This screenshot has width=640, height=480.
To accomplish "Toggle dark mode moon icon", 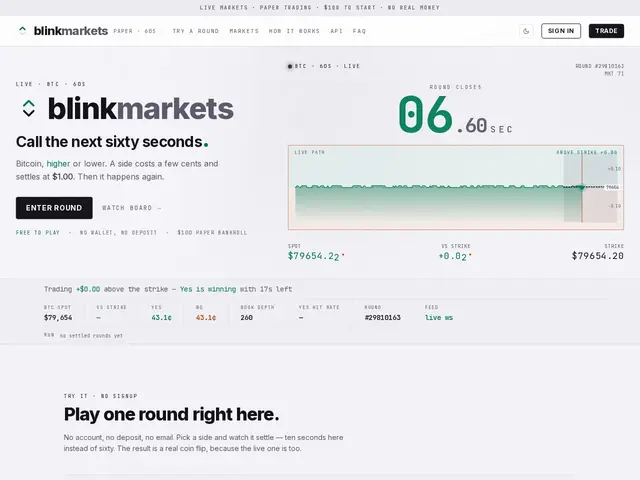I will [526, 31].
